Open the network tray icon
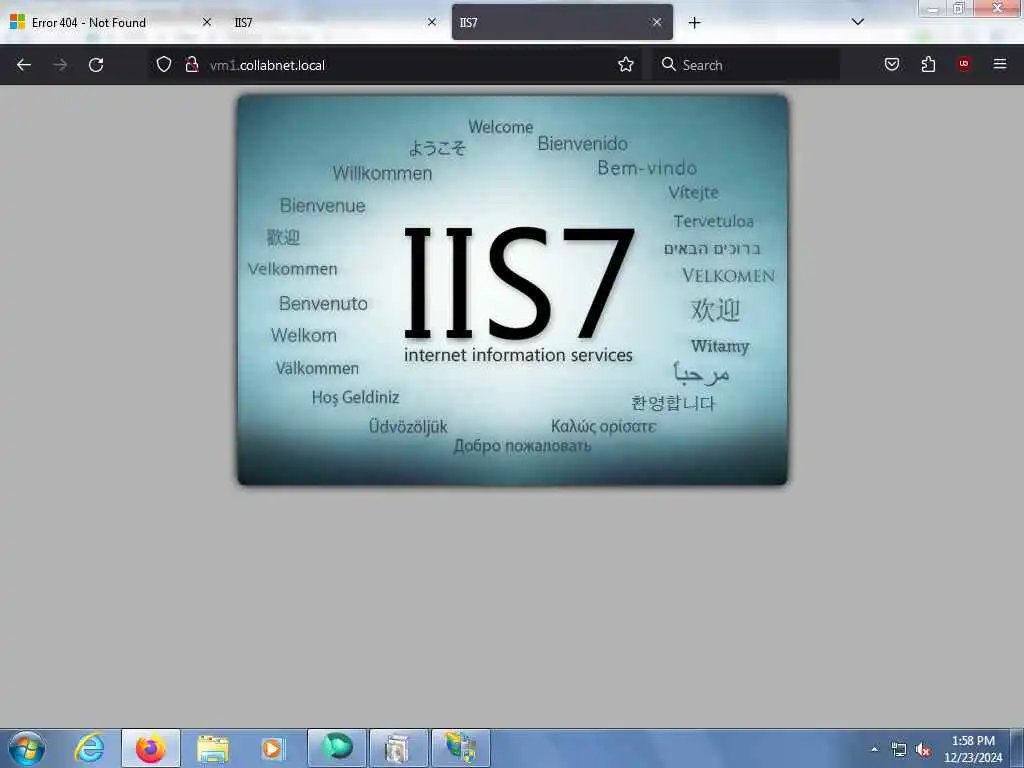The width and height of the screenshot is (1024, 768). [899, 750]
